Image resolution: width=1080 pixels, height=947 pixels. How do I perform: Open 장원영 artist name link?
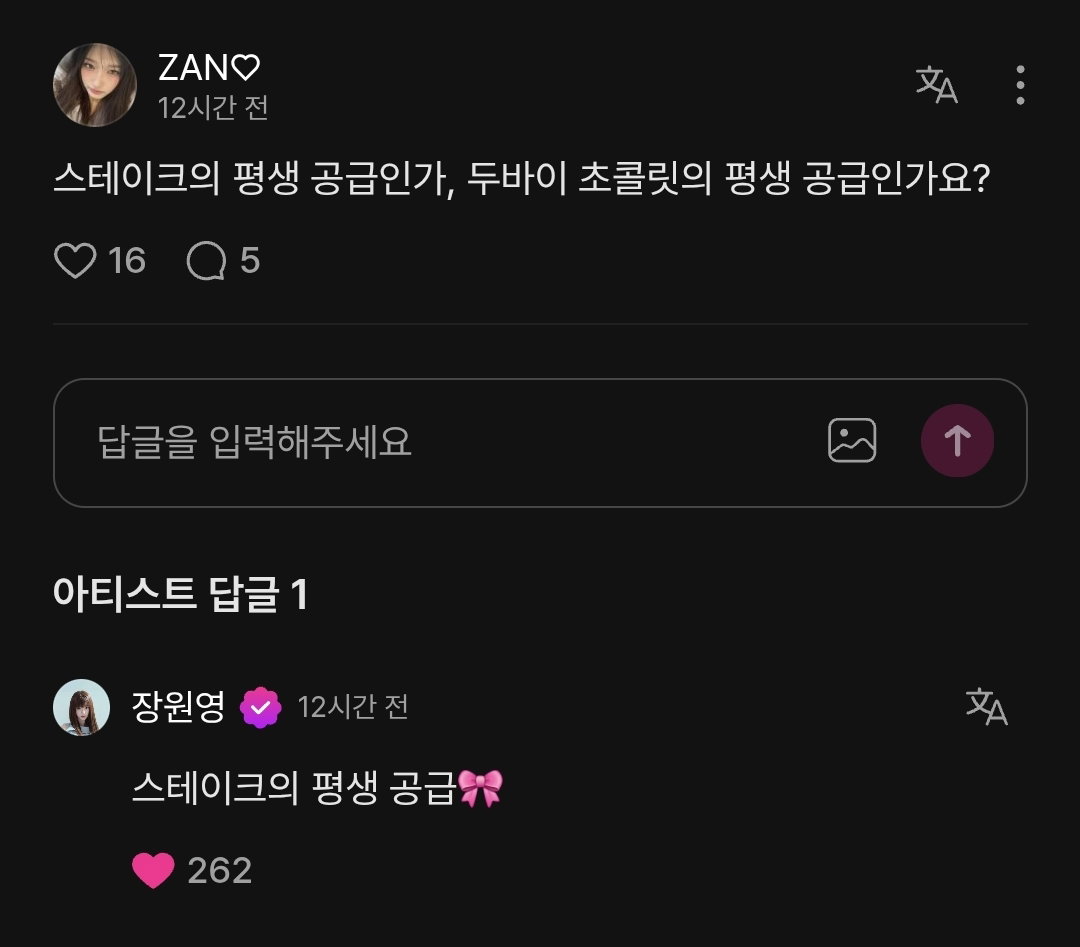(x=178, y=707)
